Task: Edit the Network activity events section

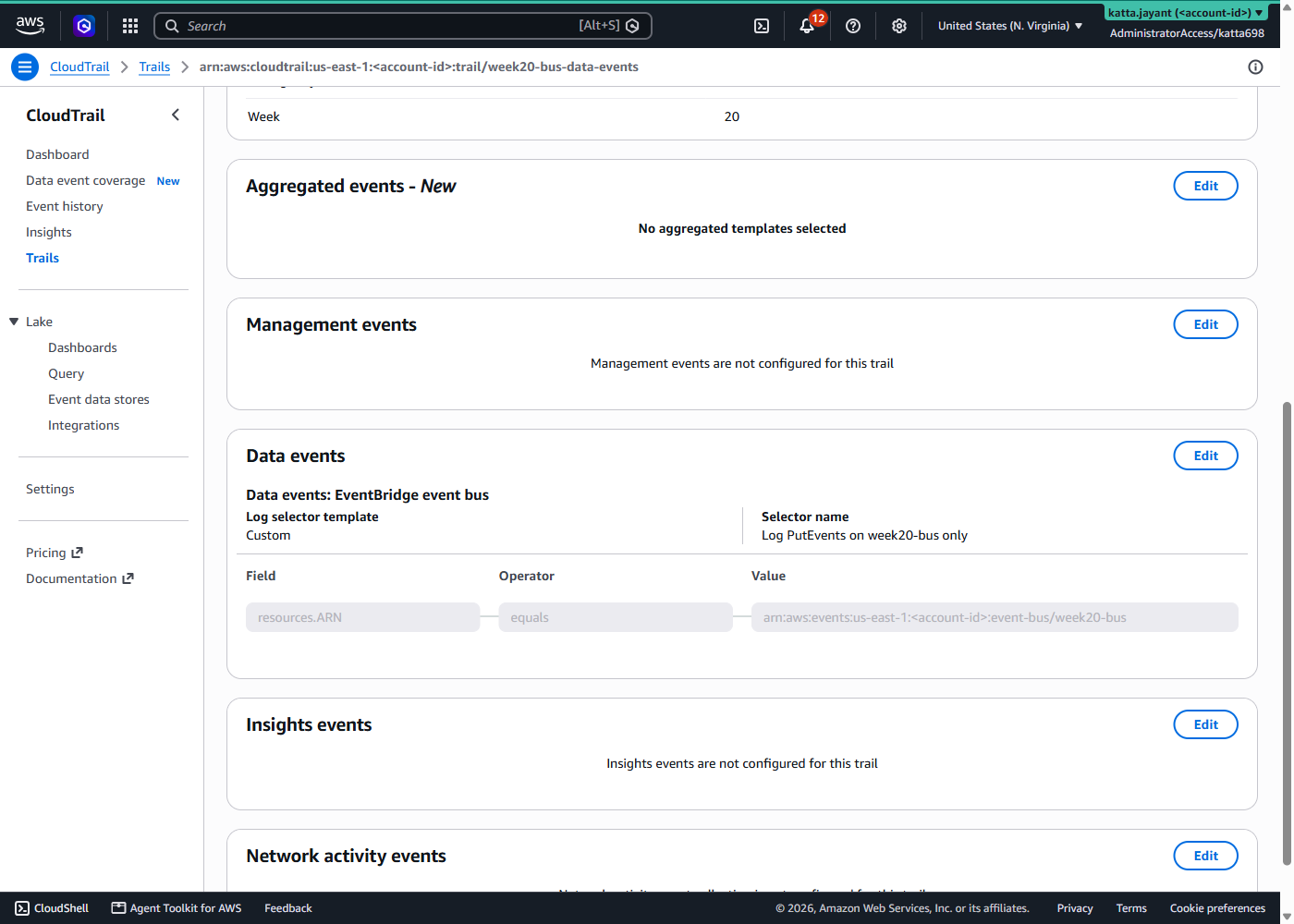Action: 1205,856
